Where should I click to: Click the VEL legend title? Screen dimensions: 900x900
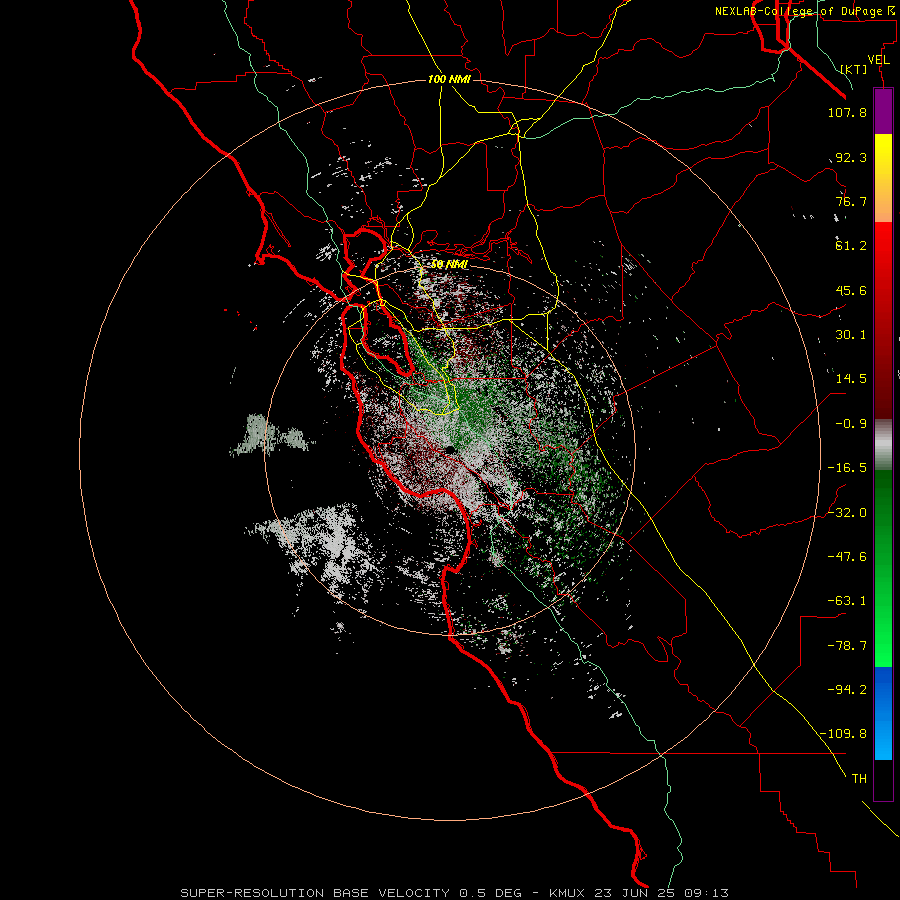(879, 60)
